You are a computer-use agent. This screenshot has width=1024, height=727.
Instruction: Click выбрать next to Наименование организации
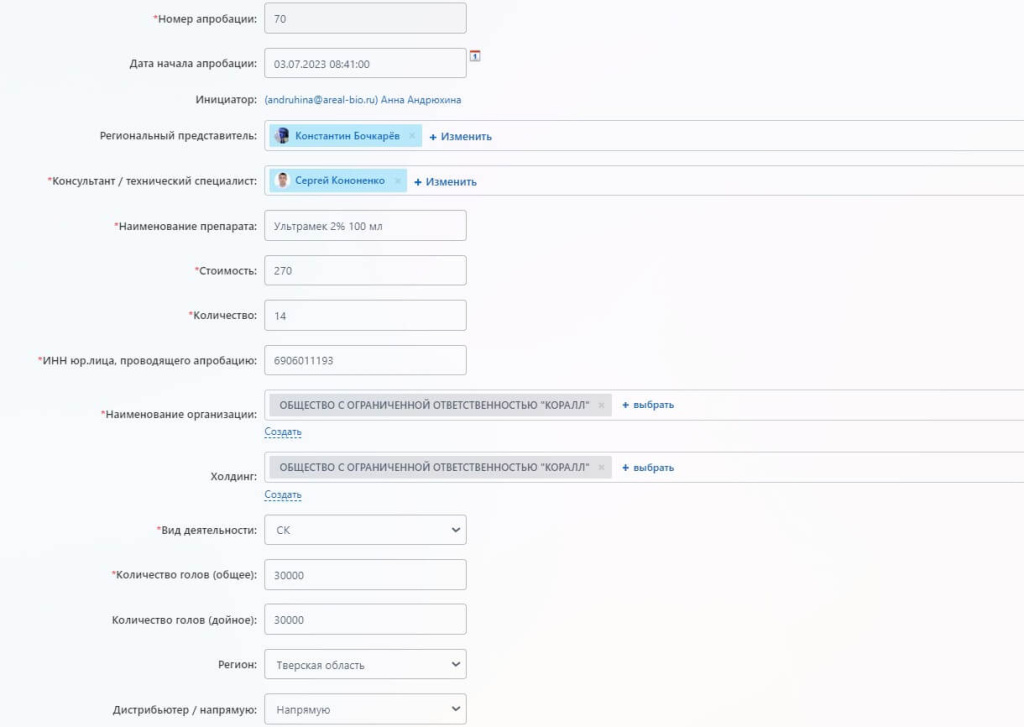648,405
